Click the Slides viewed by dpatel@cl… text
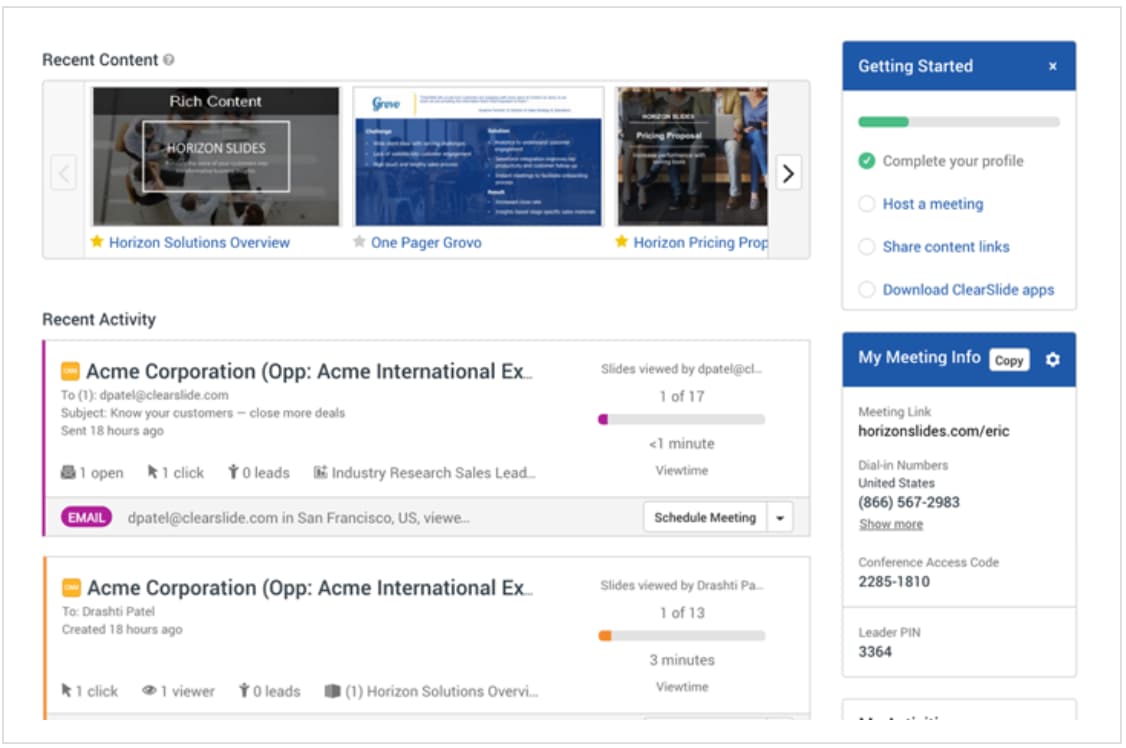 click(x=681, y=369)
